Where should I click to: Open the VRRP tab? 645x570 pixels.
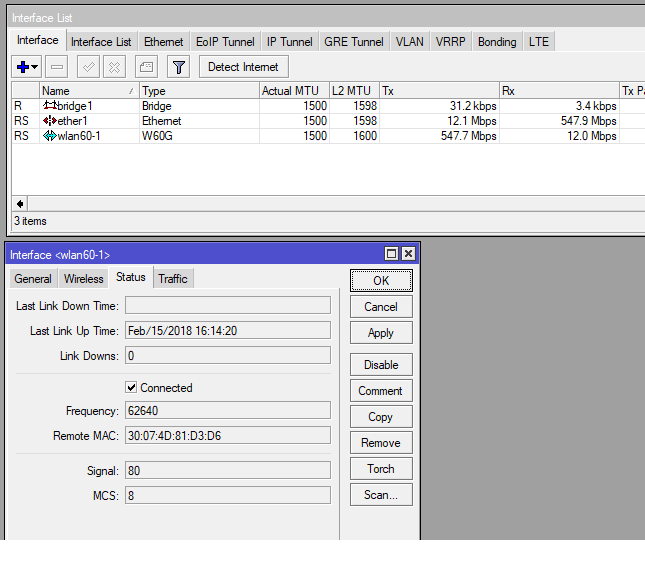[451, 42]
